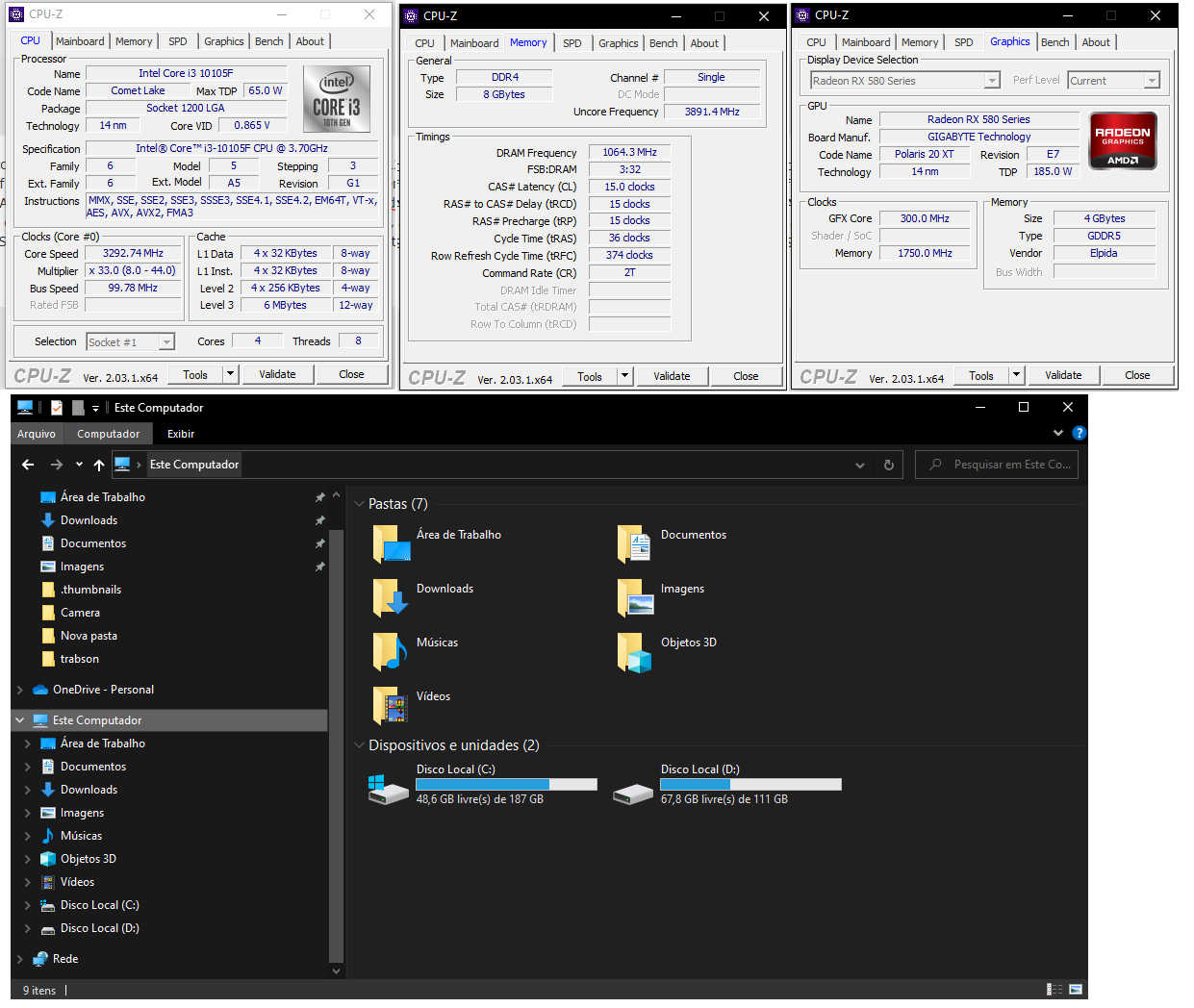Select .thumbnails folder in sidebar
The width and height of the screenshot is (1194, 1008).
pyautogui.click(x=90, y=590)
